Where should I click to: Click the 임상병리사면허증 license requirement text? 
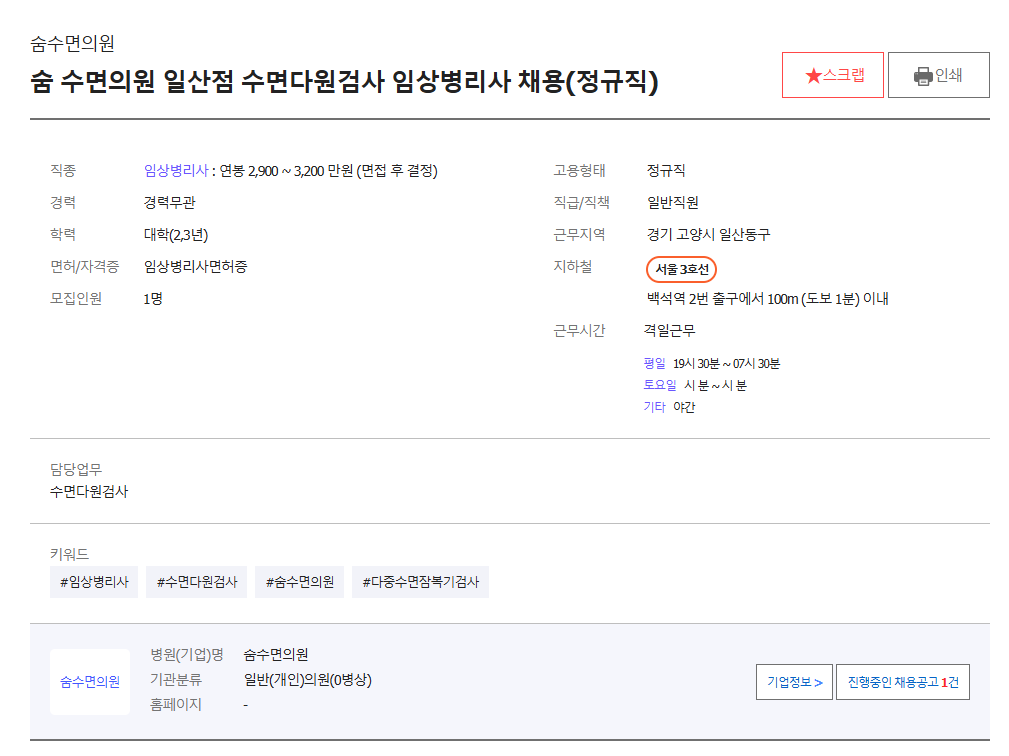point(195,267)
